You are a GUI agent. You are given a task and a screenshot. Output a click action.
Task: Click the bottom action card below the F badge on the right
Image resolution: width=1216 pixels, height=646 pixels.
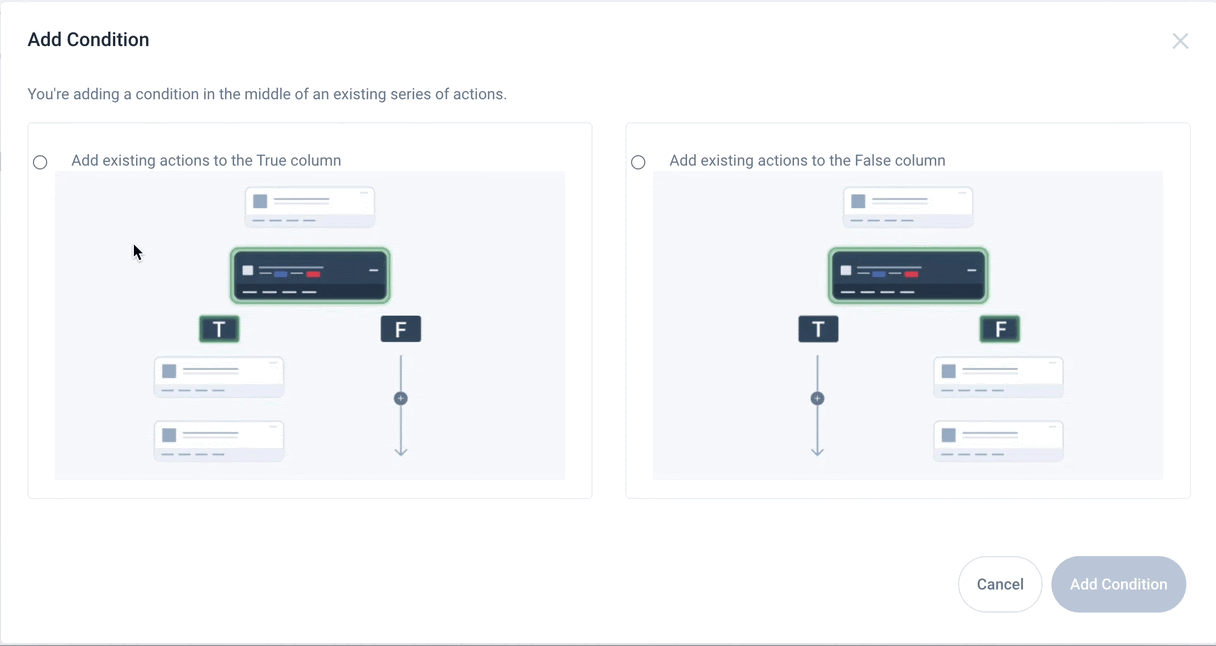point(998,441)
